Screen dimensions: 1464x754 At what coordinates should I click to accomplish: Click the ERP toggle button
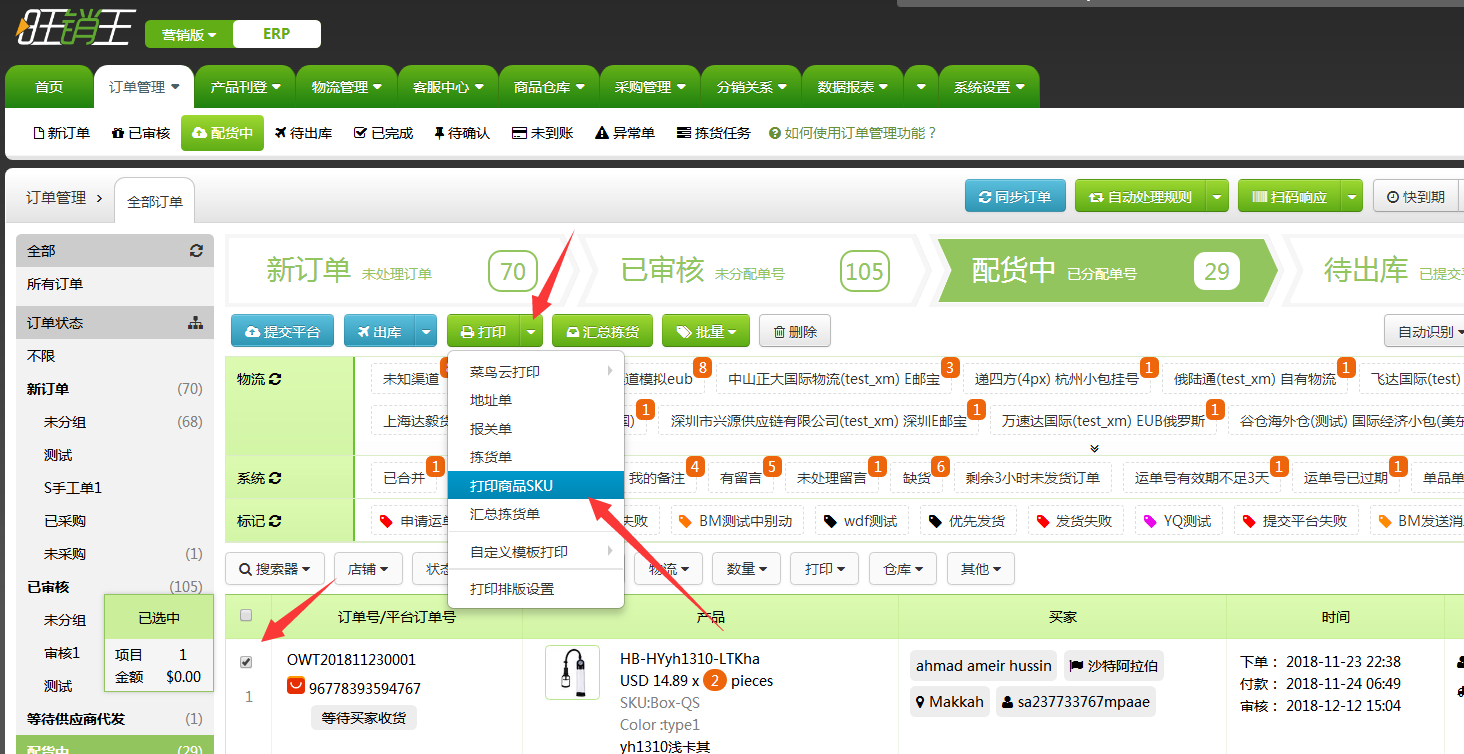click(277, 34)
